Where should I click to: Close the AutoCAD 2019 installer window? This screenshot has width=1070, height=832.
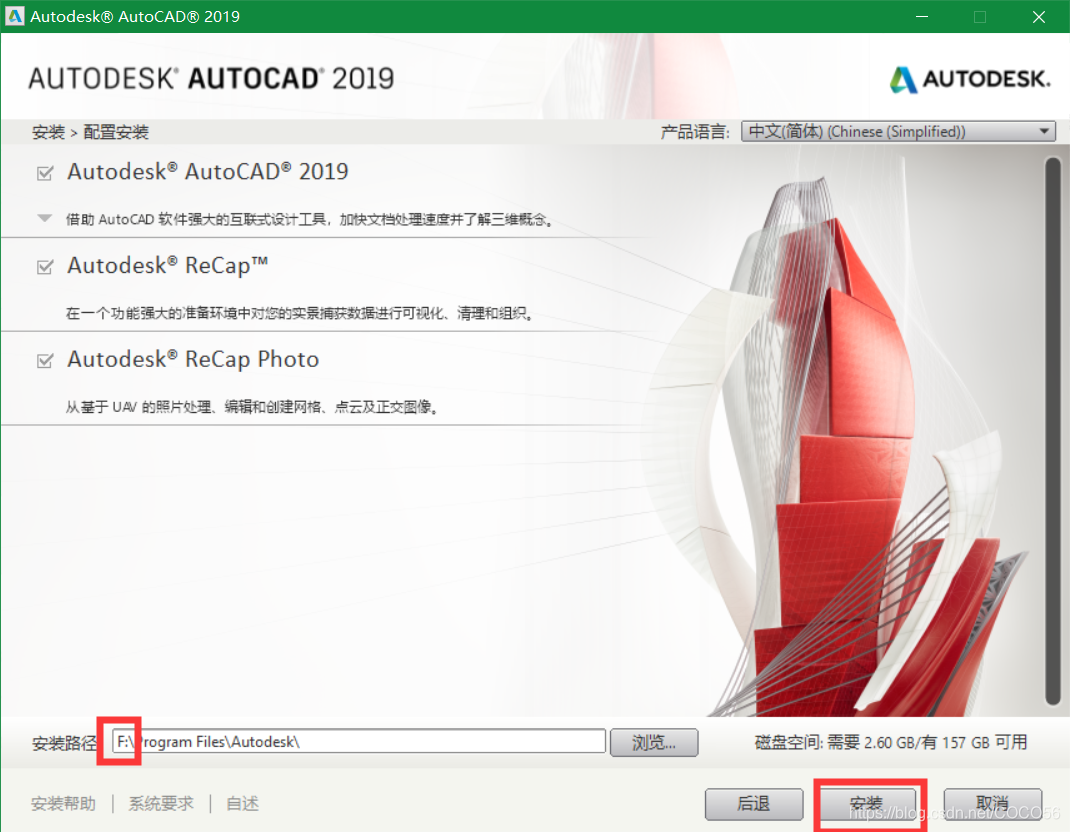[1038, 17]
